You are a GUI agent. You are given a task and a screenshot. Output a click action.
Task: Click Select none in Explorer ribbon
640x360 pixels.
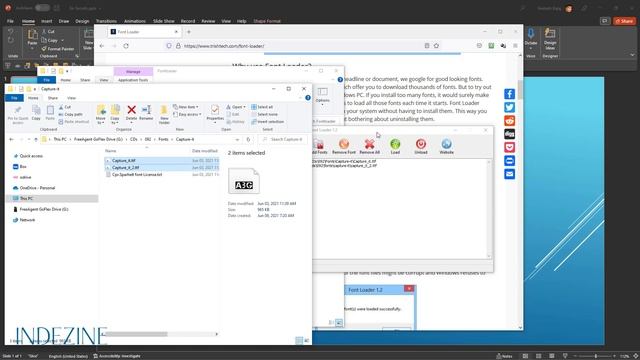[x=264, y=114]
